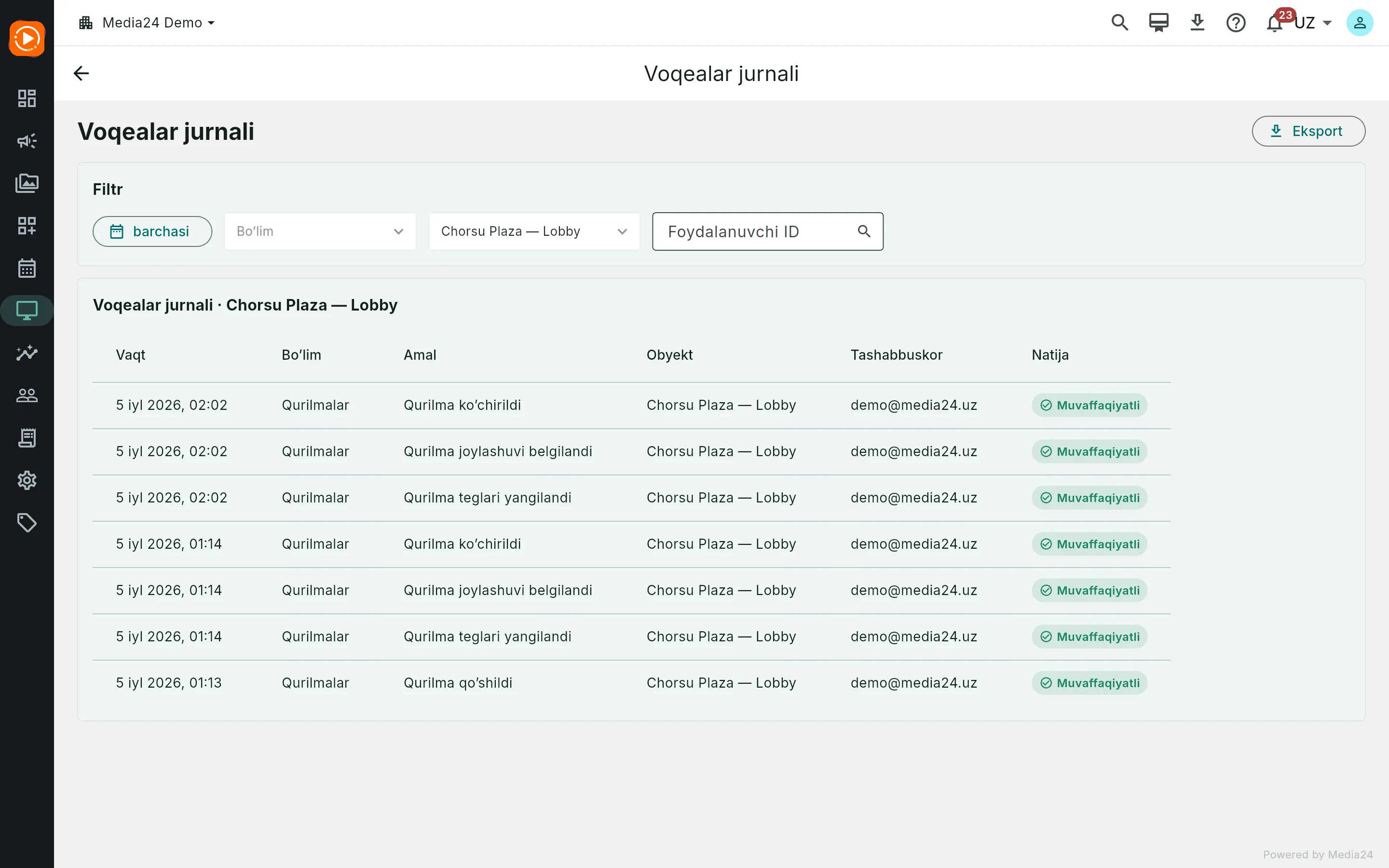Open the media library images icon
The height and width of the screenshot is (868, 1389).
tap(27, 183)
